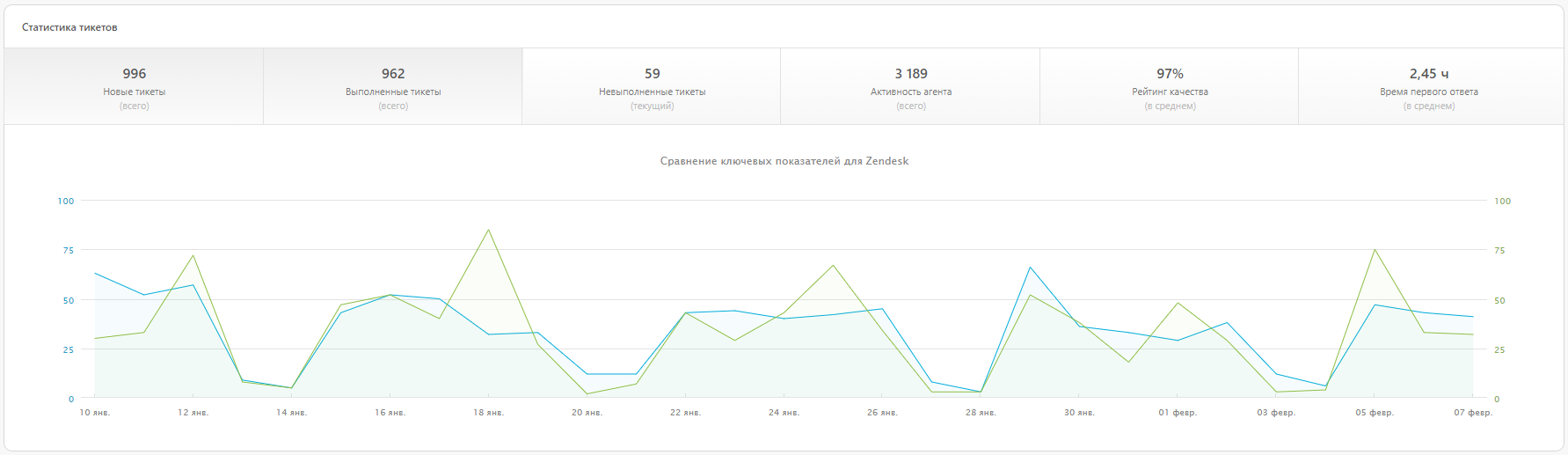This screenshot has height=455, width=1568.
Task: Select the Активность агента tile
Action: point(910,87)
